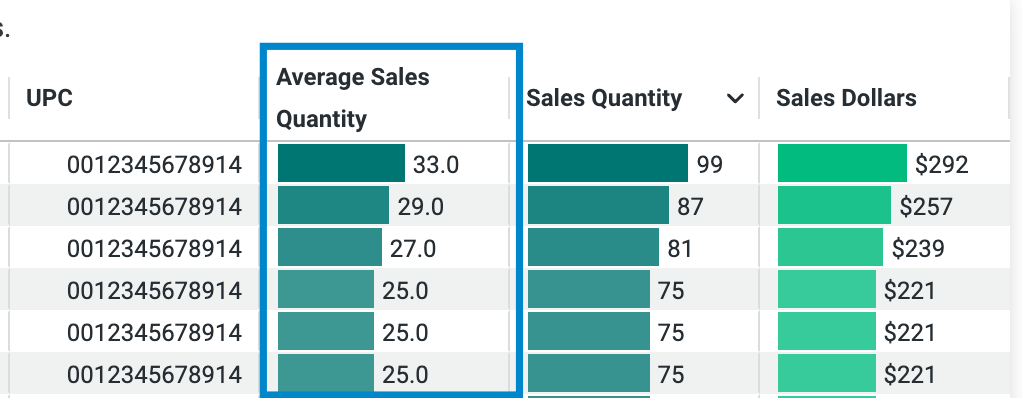The height and width of the screenshot is (398, 1022).
Task: Click the 27.0 average sales bar
Action: (330, 248)
